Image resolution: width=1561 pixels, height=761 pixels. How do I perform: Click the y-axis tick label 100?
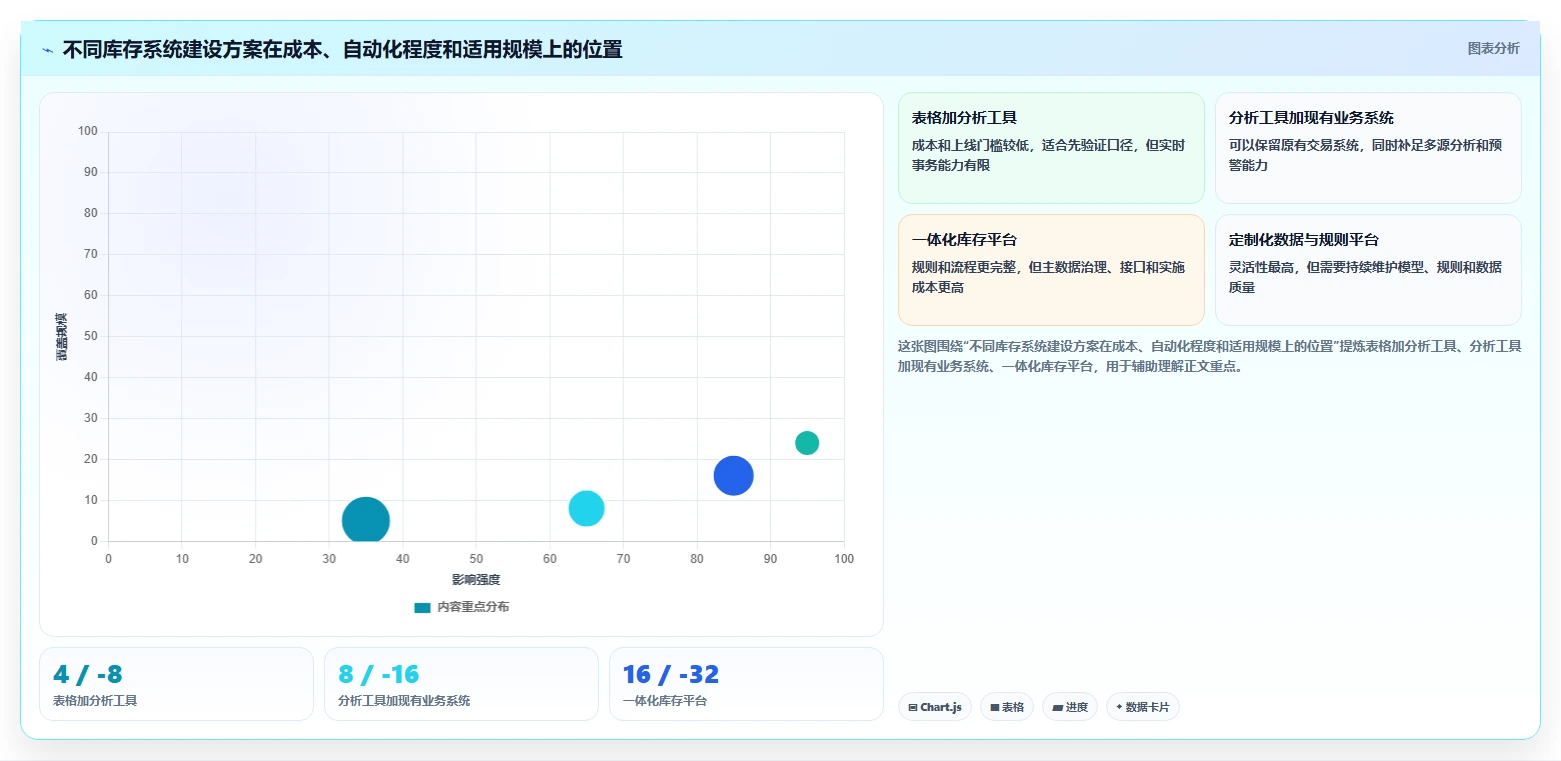click(x=88, y=131)
